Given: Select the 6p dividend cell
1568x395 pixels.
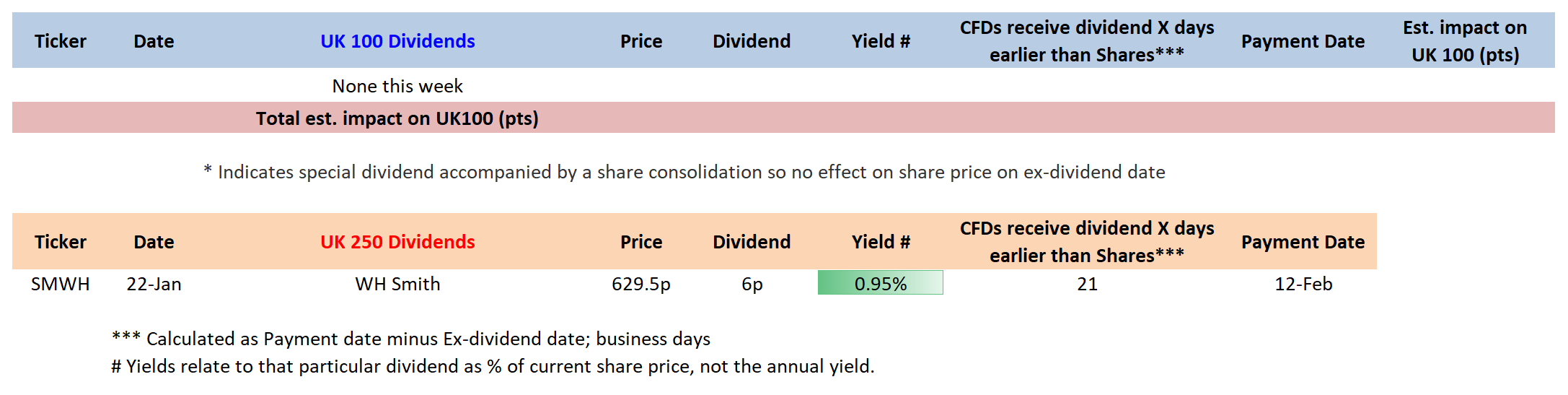Looking at the screenshot, I should pos(752,284).
